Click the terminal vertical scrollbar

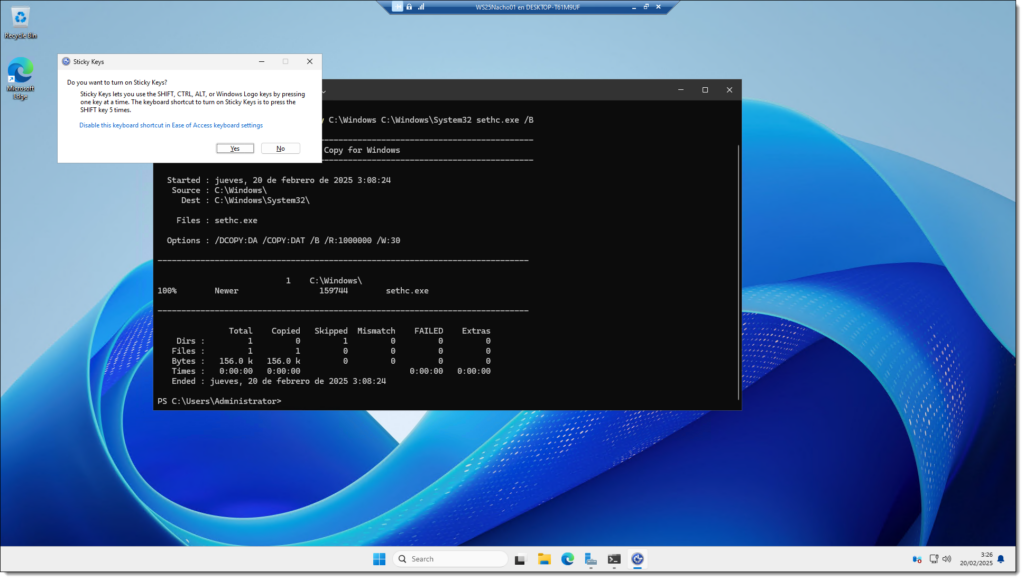(739, 271)
